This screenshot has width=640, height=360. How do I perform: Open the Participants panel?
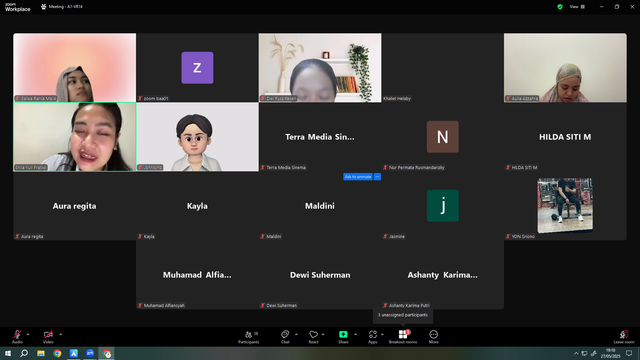point(249,337)
